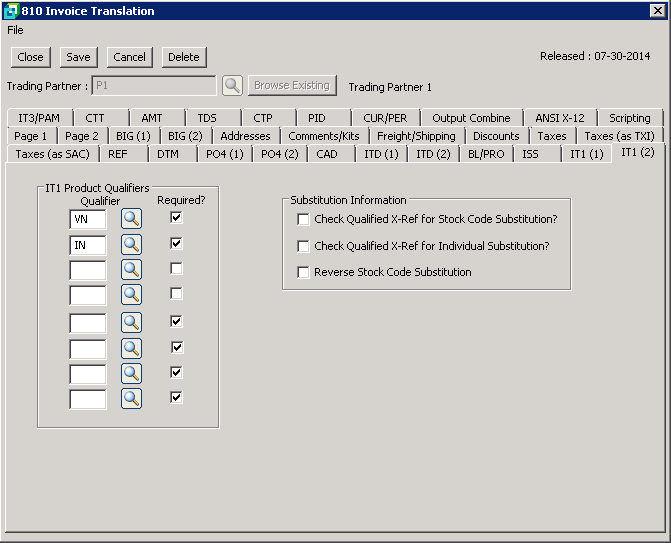Tick Qualified X-Ref for Individual Substitution checkbox

[x=304, y=246]
